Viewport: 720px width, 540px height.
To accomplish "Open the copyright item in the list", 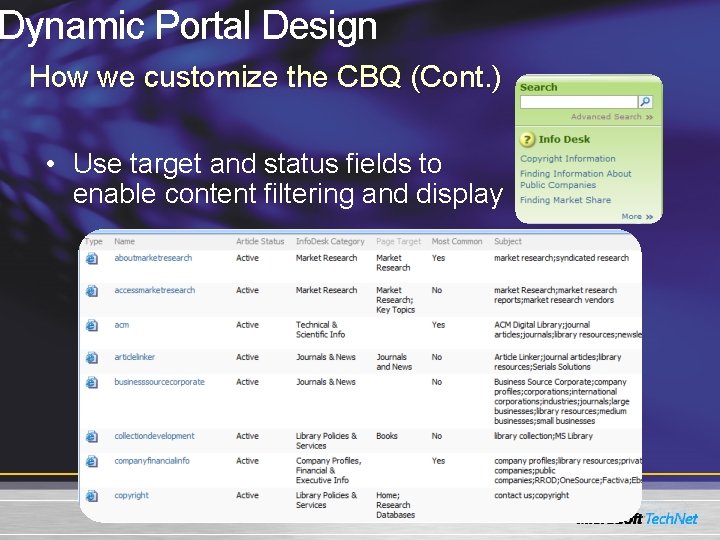I will 131,495.
